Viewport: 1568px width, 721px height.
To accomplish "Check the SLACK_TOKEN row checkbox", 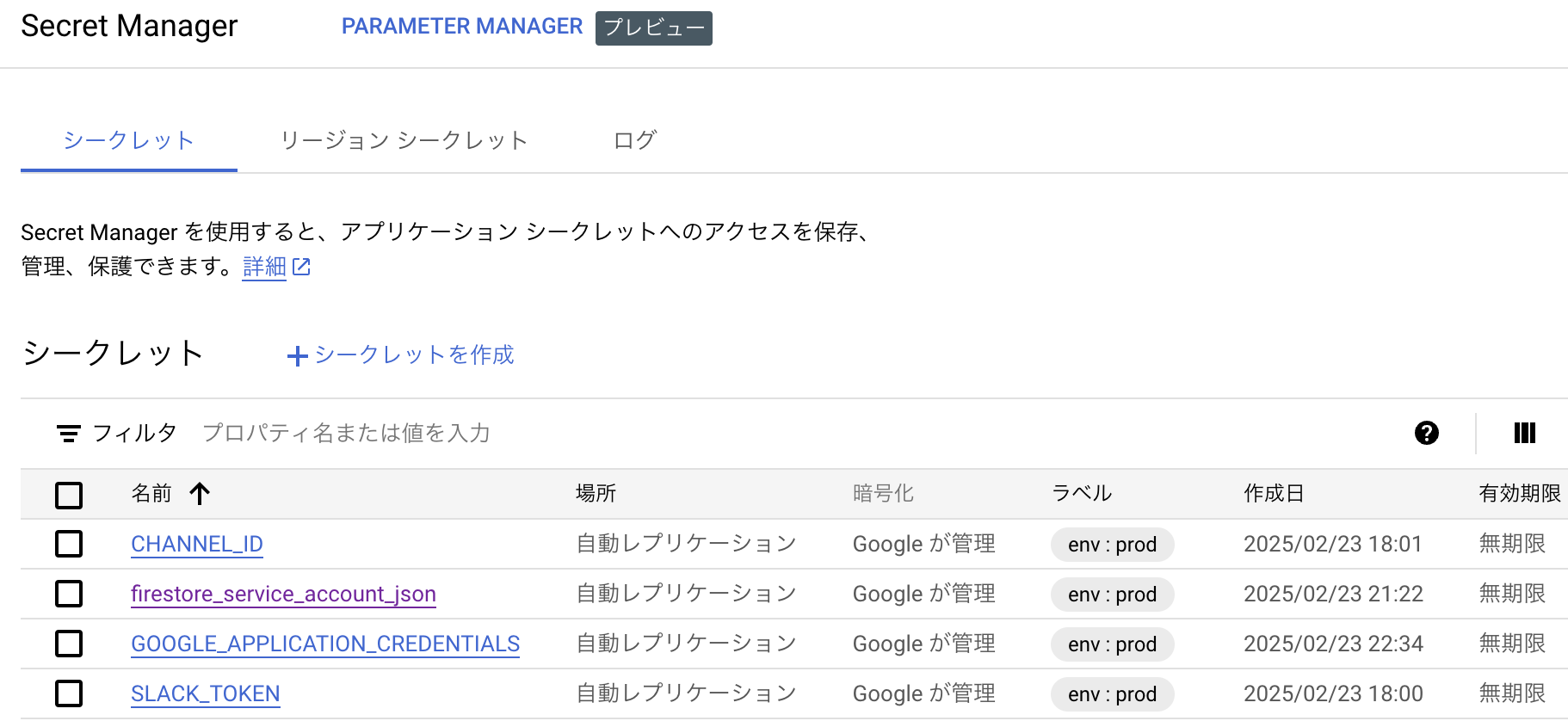I will [x=69, y=693].
